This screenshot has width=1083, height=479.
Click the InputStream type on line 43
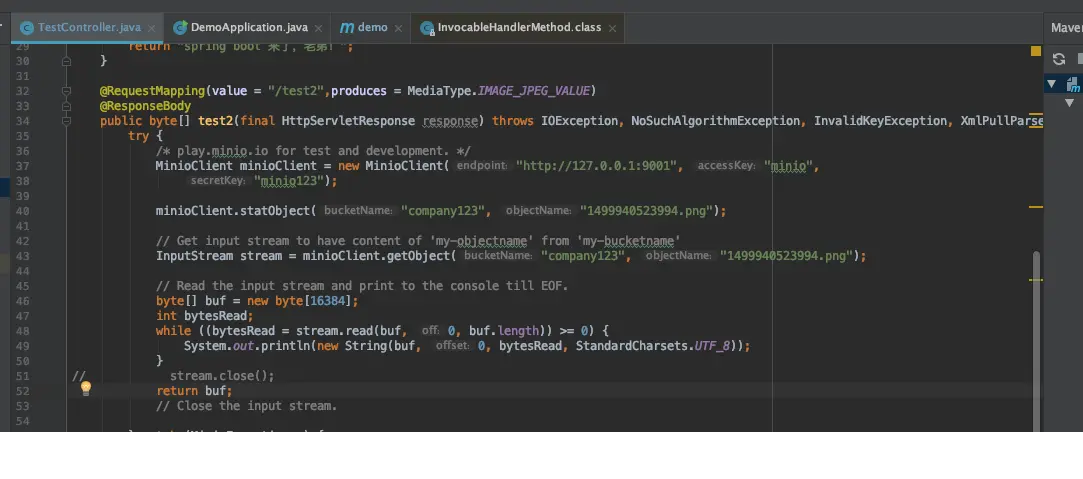pyautogui.click(x=194, y=256)
